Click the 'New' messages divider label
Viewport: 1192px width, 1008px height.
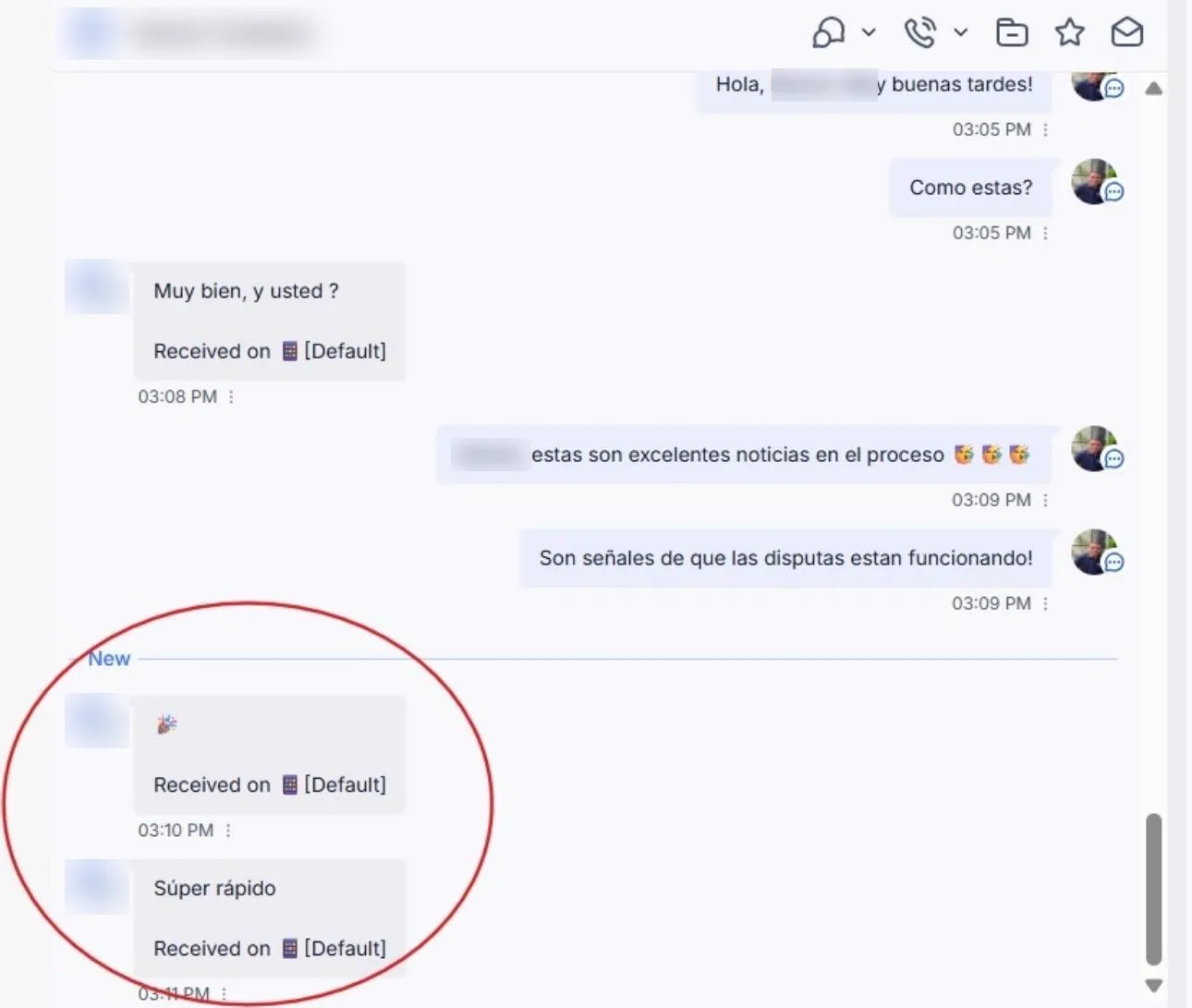pyautogui.click(x=109, y=659)
